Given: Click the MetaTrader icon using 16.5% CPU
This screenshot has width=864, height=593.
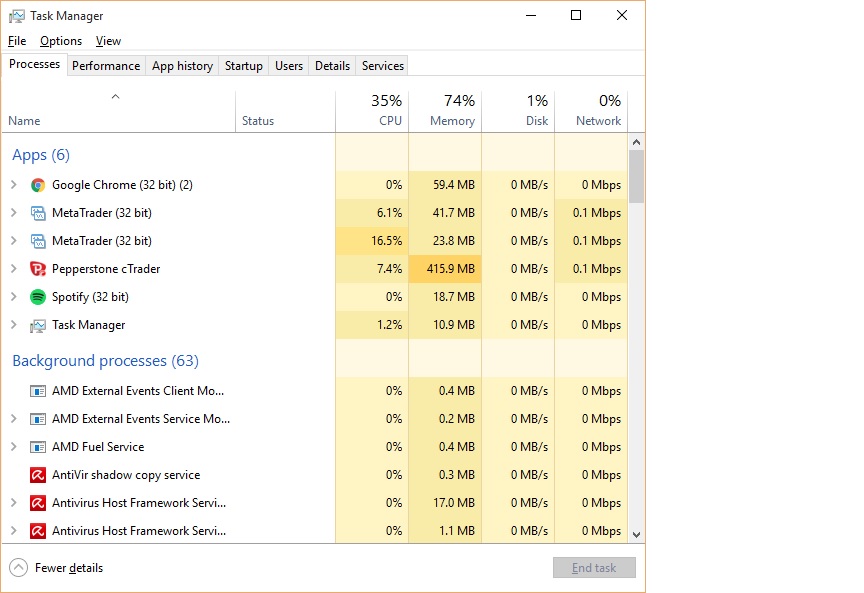Looking at the screenshot, I should pos(37,241).
